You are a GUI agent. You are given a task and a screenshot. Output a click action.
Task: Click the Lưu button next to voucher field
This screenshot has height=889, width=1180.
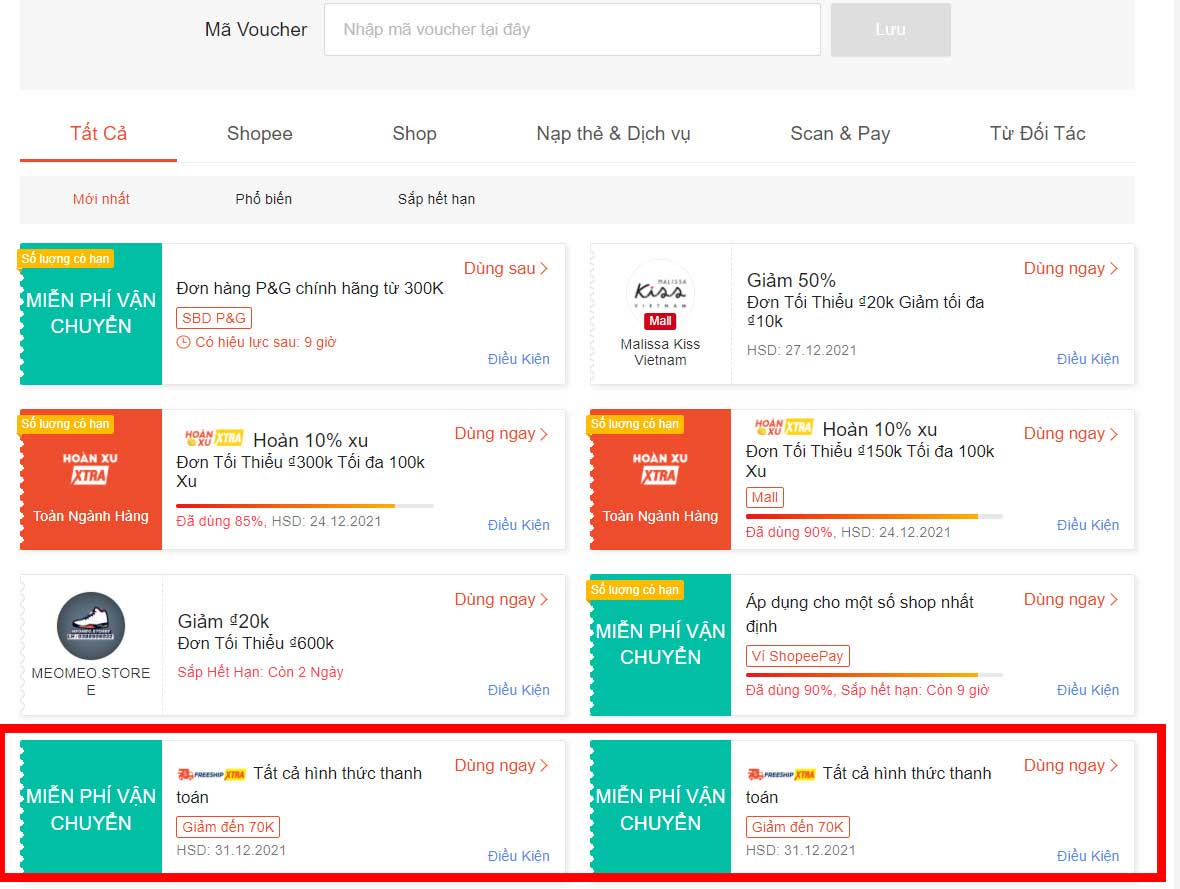pyautogui.click(x=890, y=29)
